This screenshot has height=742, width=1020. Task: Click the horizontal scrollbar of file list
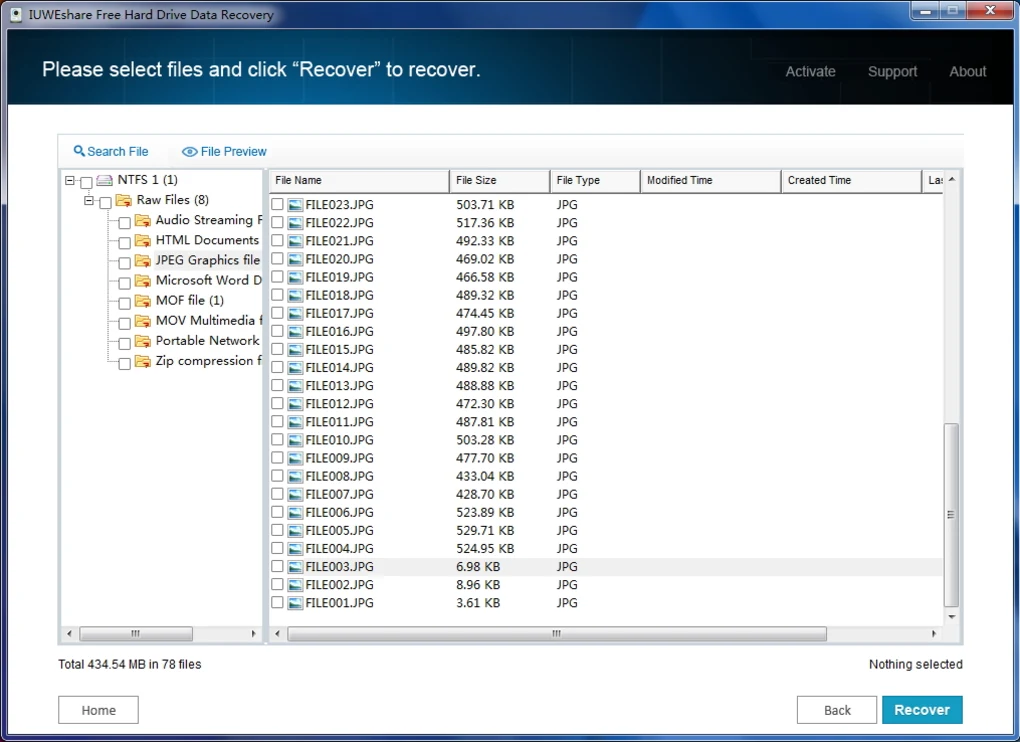point(557,634)
